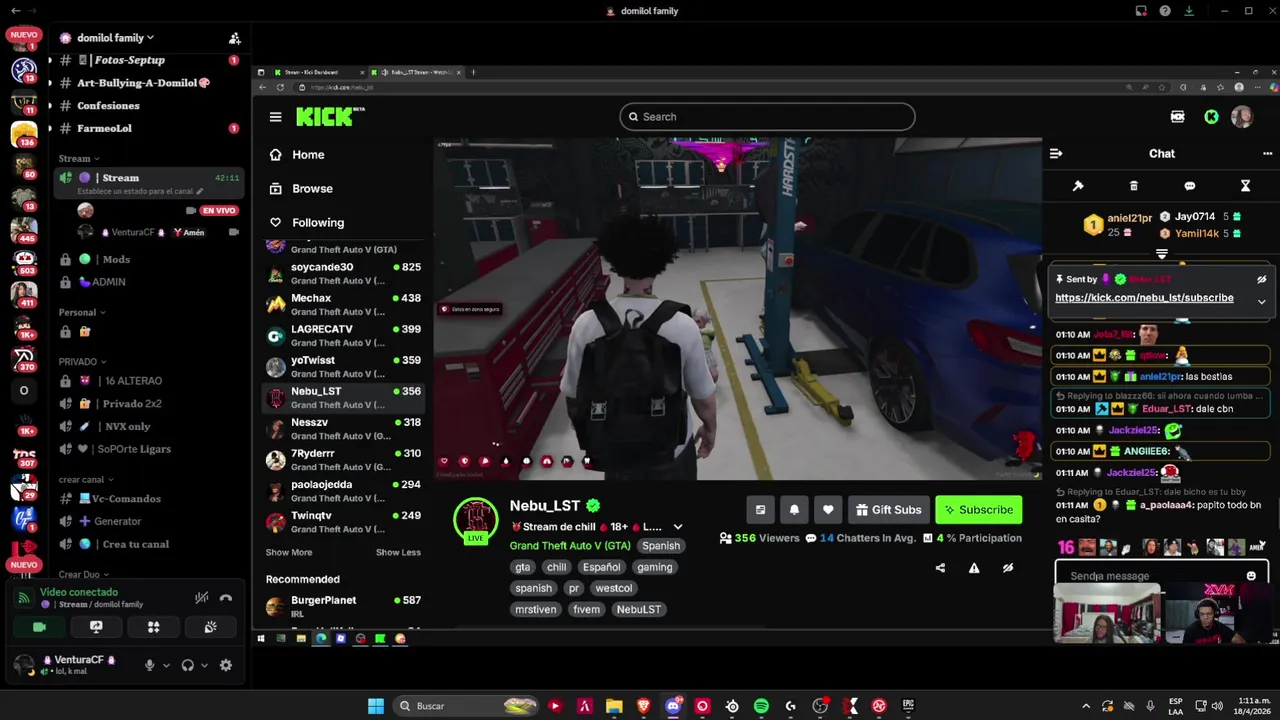Click the share icon under viewer stats
The width and height of the screenshot is (1280, 720).
pyautogui.click(x=940, y=568)
